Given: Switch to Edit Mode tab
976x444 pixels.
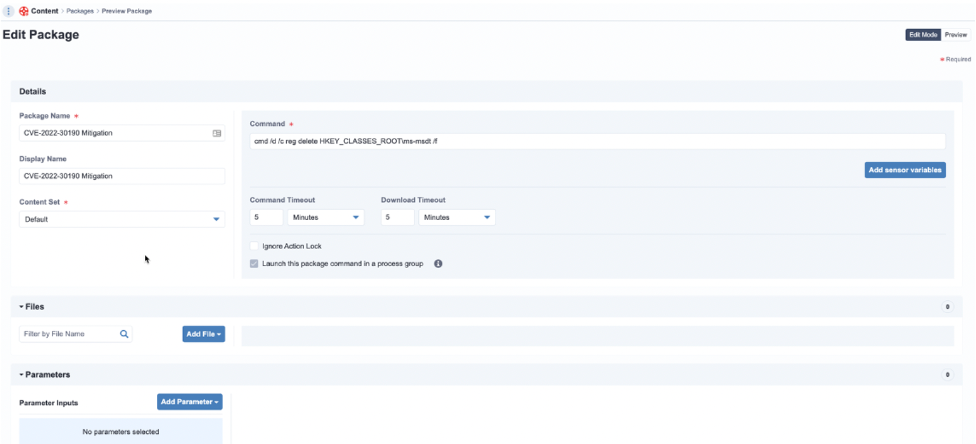Looking at the screenshot, I should [x=923, y=35].
